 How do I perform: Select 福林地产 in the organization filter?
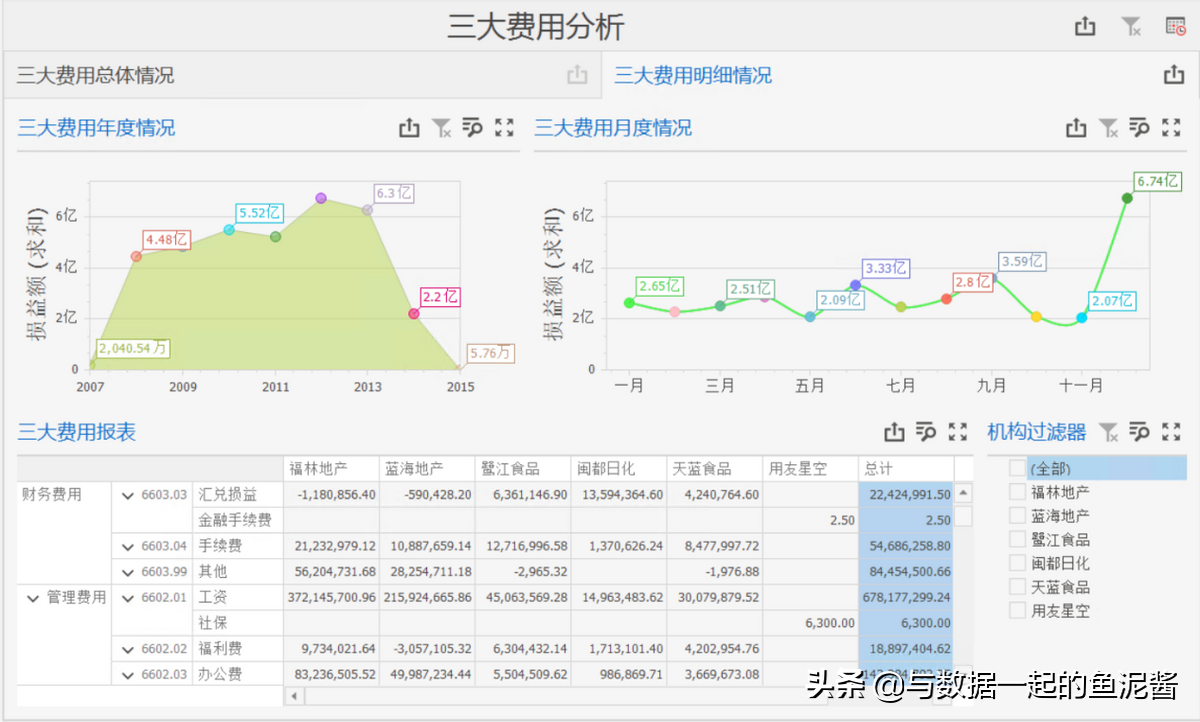coord(1017,492)
